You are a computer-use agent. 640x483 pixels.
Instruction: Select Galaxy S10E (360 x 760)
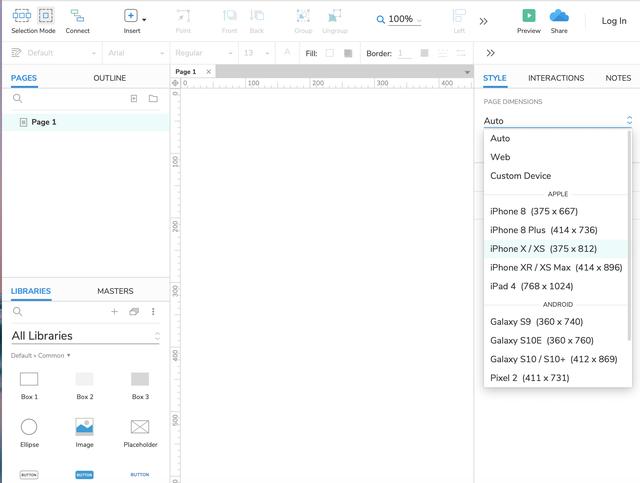[x=556, y=341]
